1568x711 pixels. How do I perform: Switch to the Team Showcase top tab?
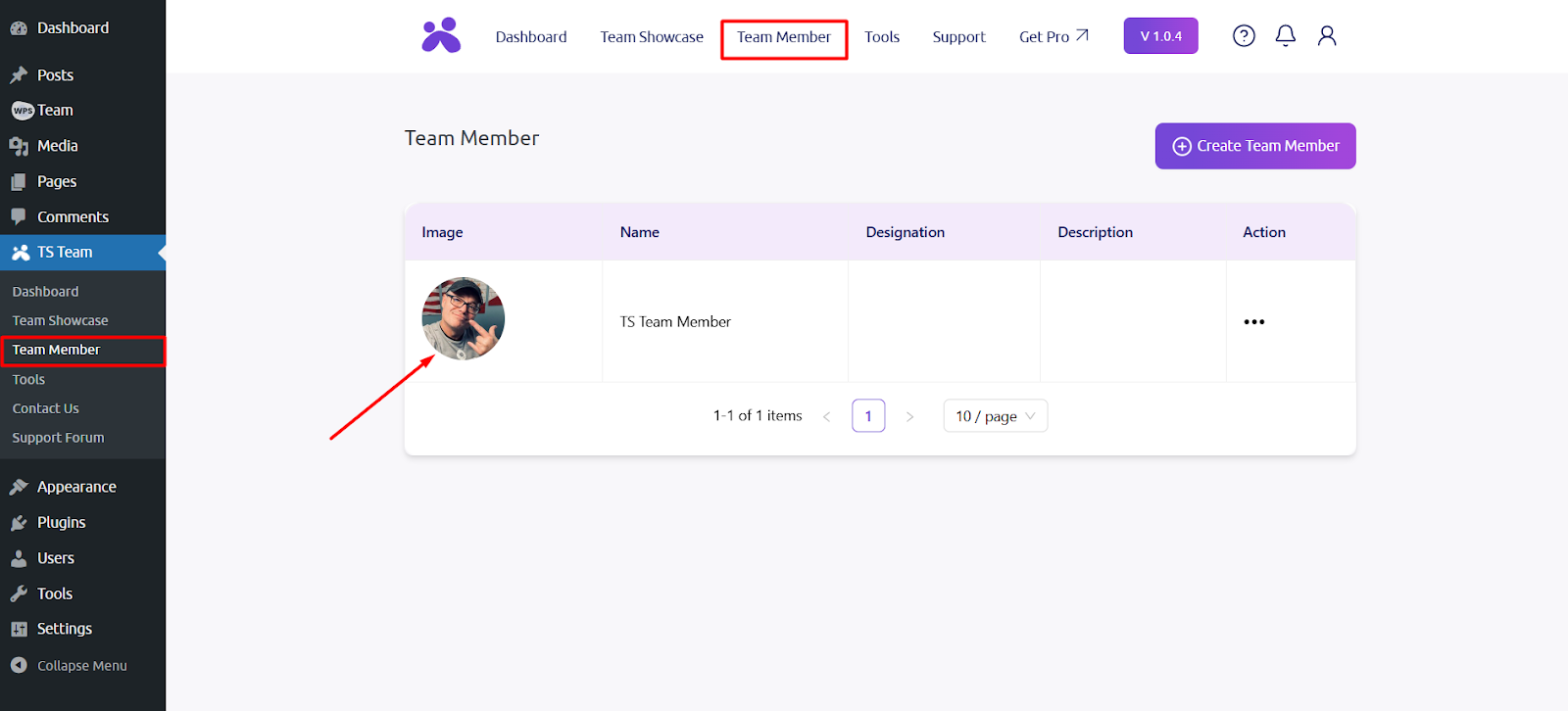[652, 37]
